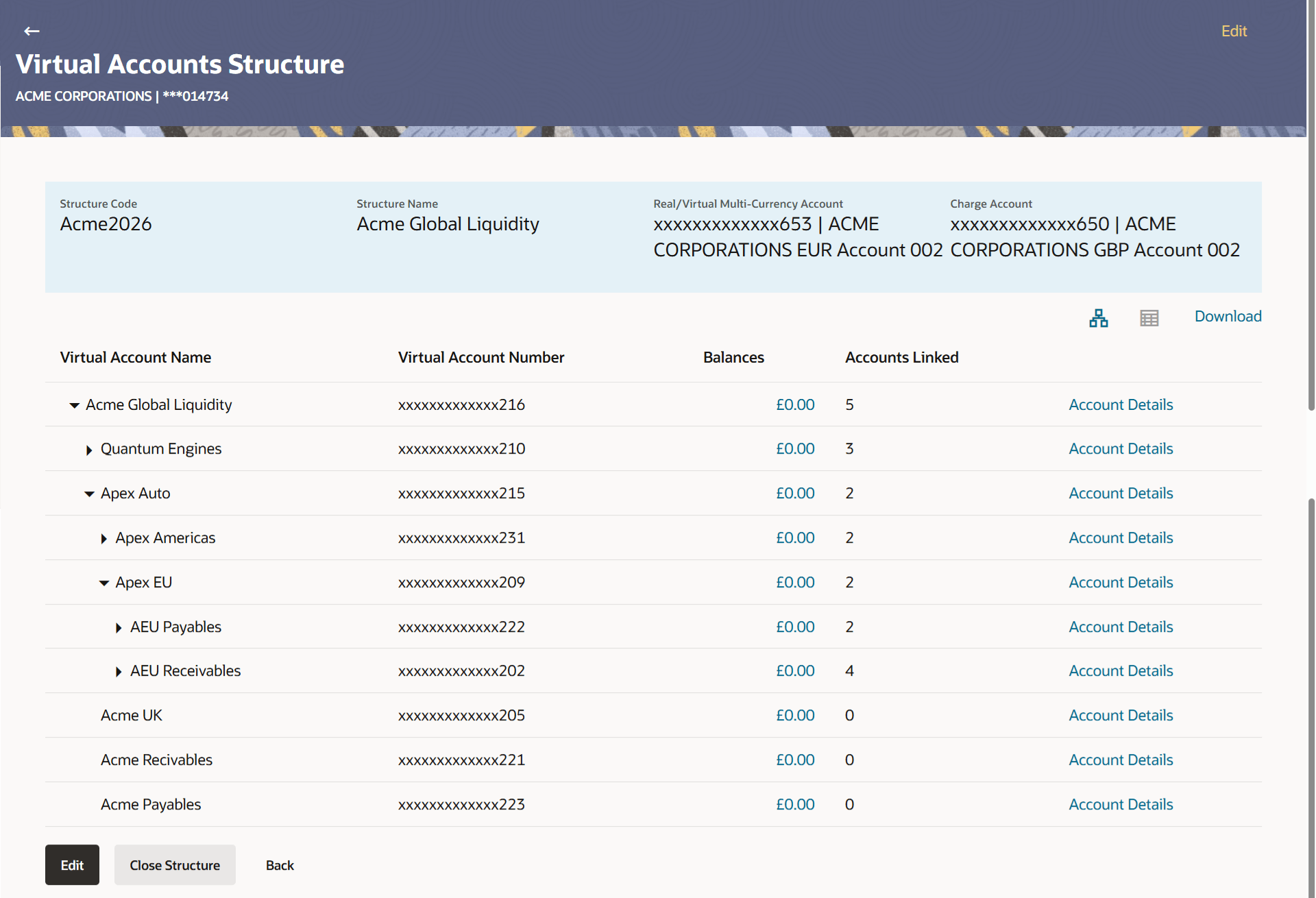
Task: Collapse the Apex Auto node
Action: [89, 494]
